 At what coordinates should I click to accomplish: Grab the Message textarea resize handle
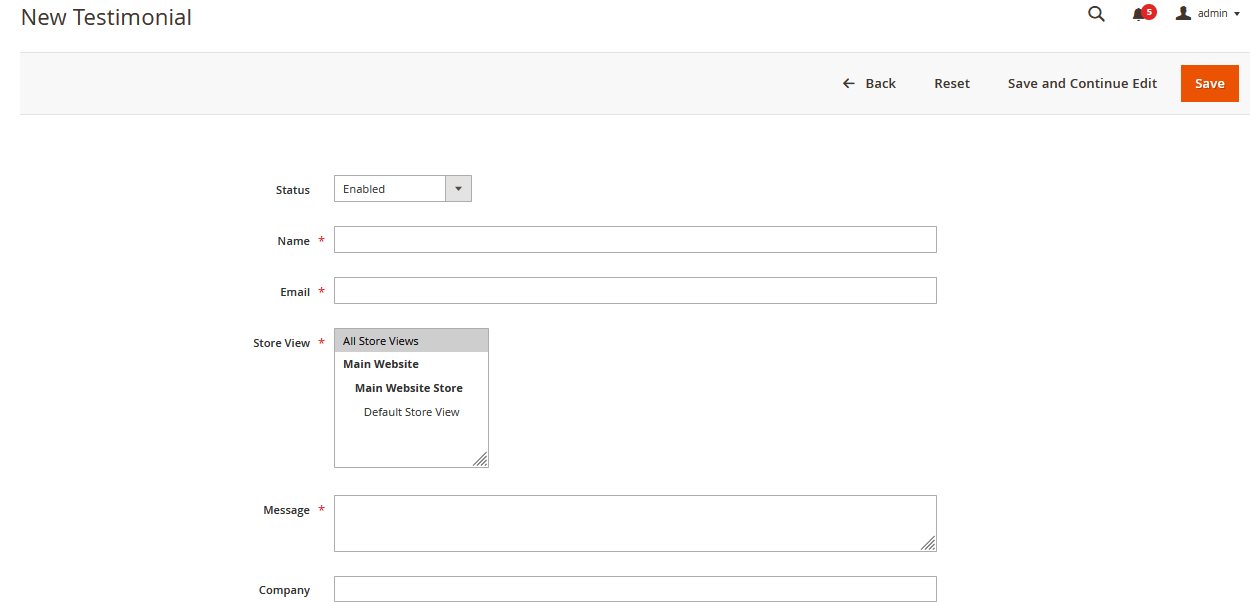click(x=928, y=543)
